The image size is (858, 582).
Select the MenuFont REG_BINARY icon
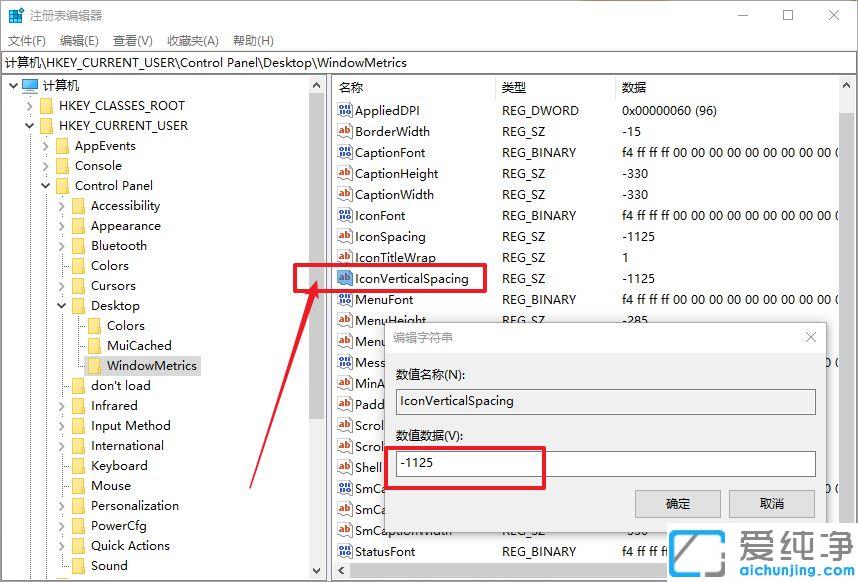pos(344,299)
